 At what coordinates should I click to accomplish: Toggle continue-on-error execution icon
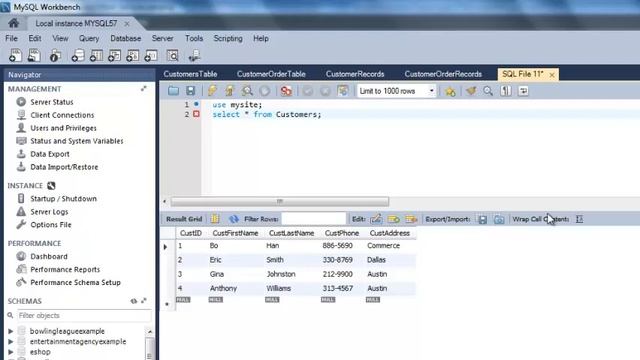click(x=286, y=91)
